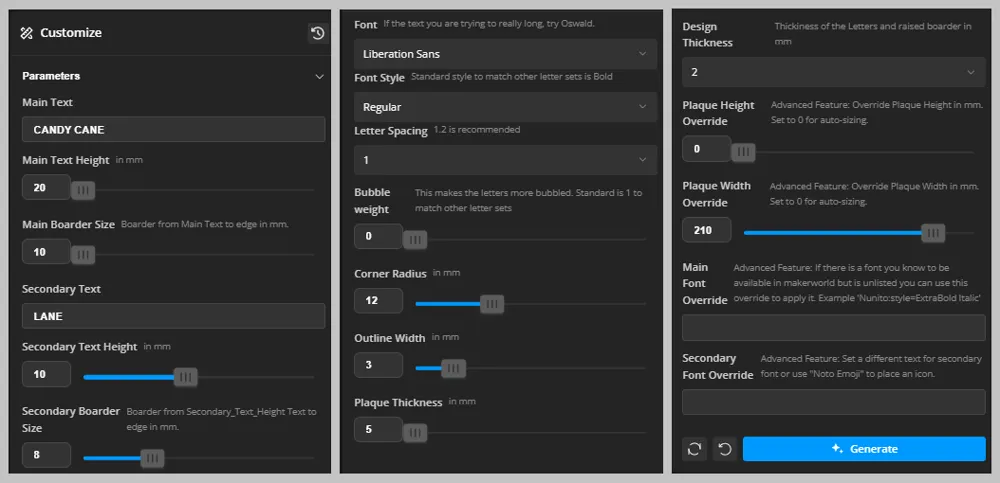
Task: Click the Customize wand icon
Action: (26, 33)
